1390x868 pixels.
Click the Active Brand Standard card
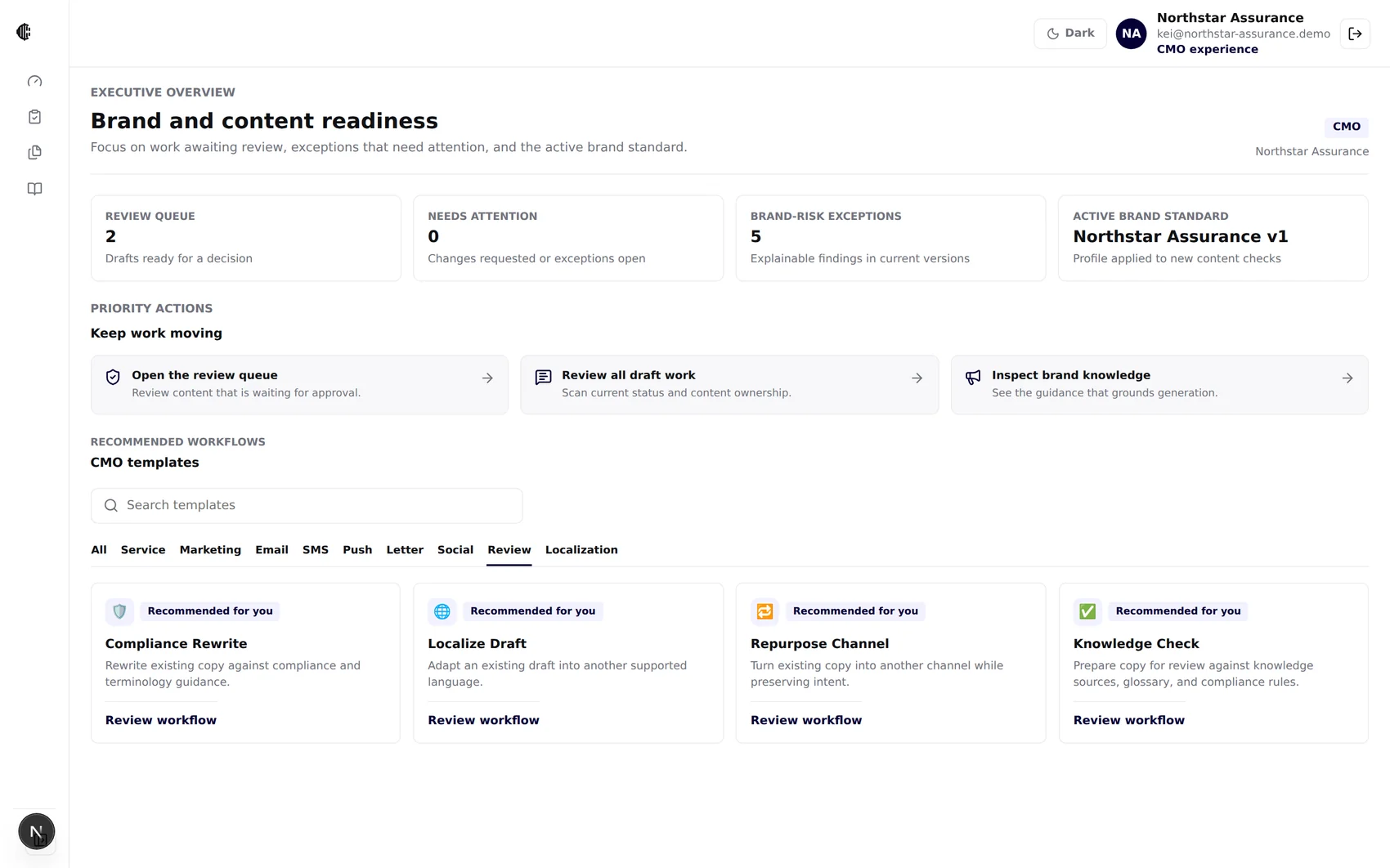(x=1213, y=238)
